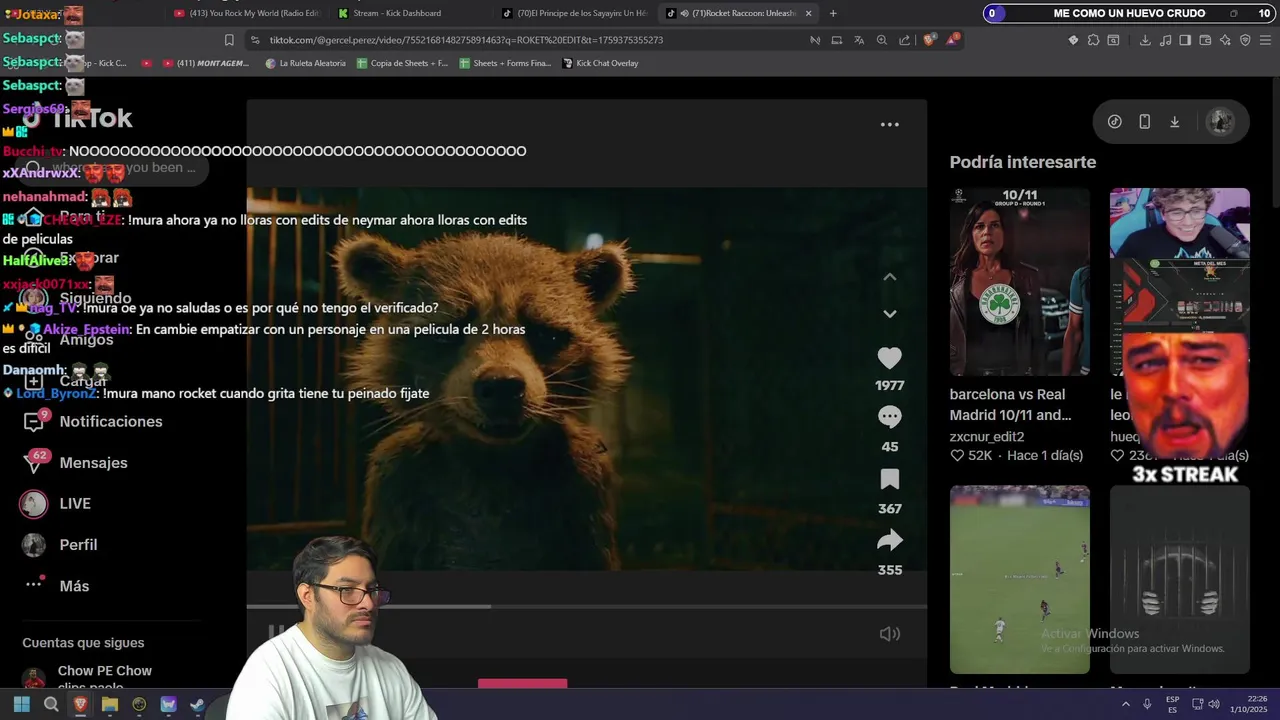The image size is (1280, 720).
Task: Open a new browser tab with plus
Action: pos(833,13)
